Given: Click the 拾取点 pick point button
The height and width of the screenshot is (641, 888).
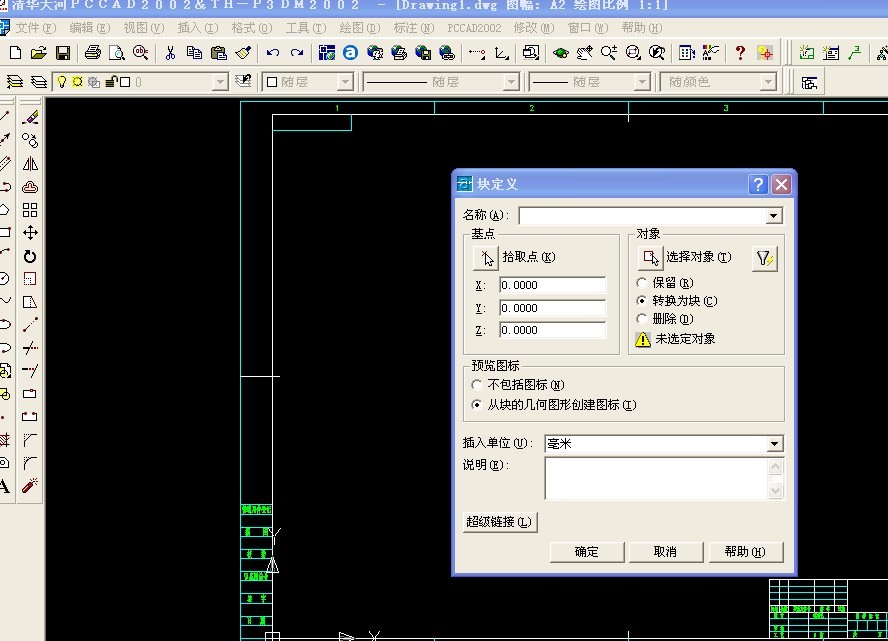Looking at the screenshot, I should pos(485,258).
